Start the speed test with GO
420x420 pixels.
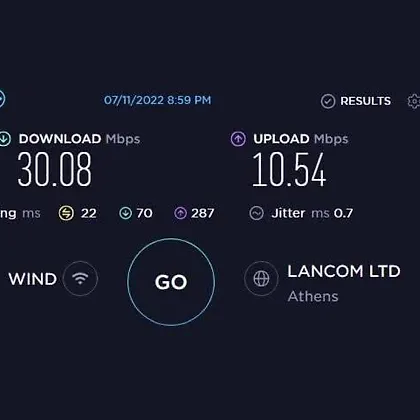(x=171, y=282)
